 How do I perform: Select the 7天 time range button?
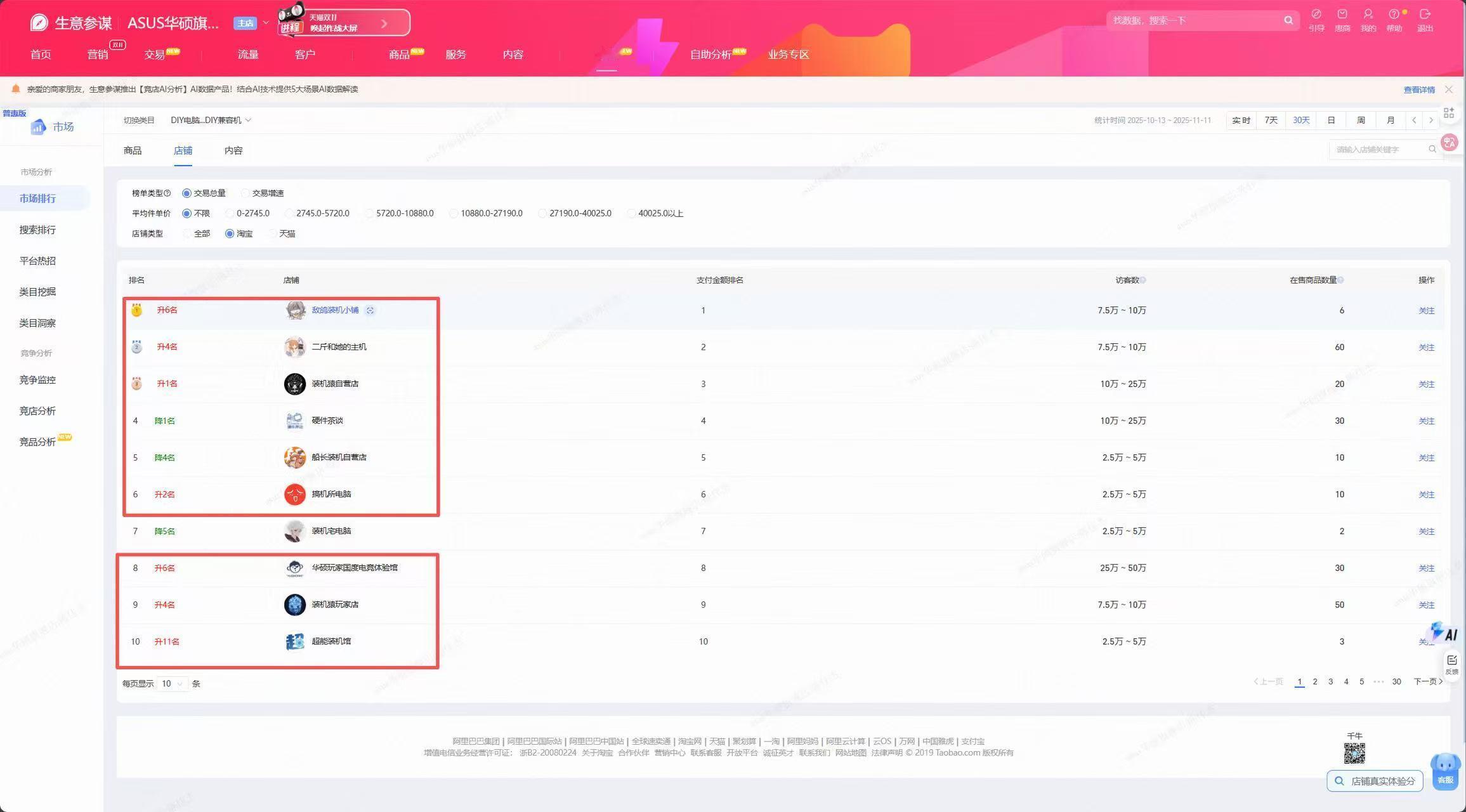(x=1271, y=121)
